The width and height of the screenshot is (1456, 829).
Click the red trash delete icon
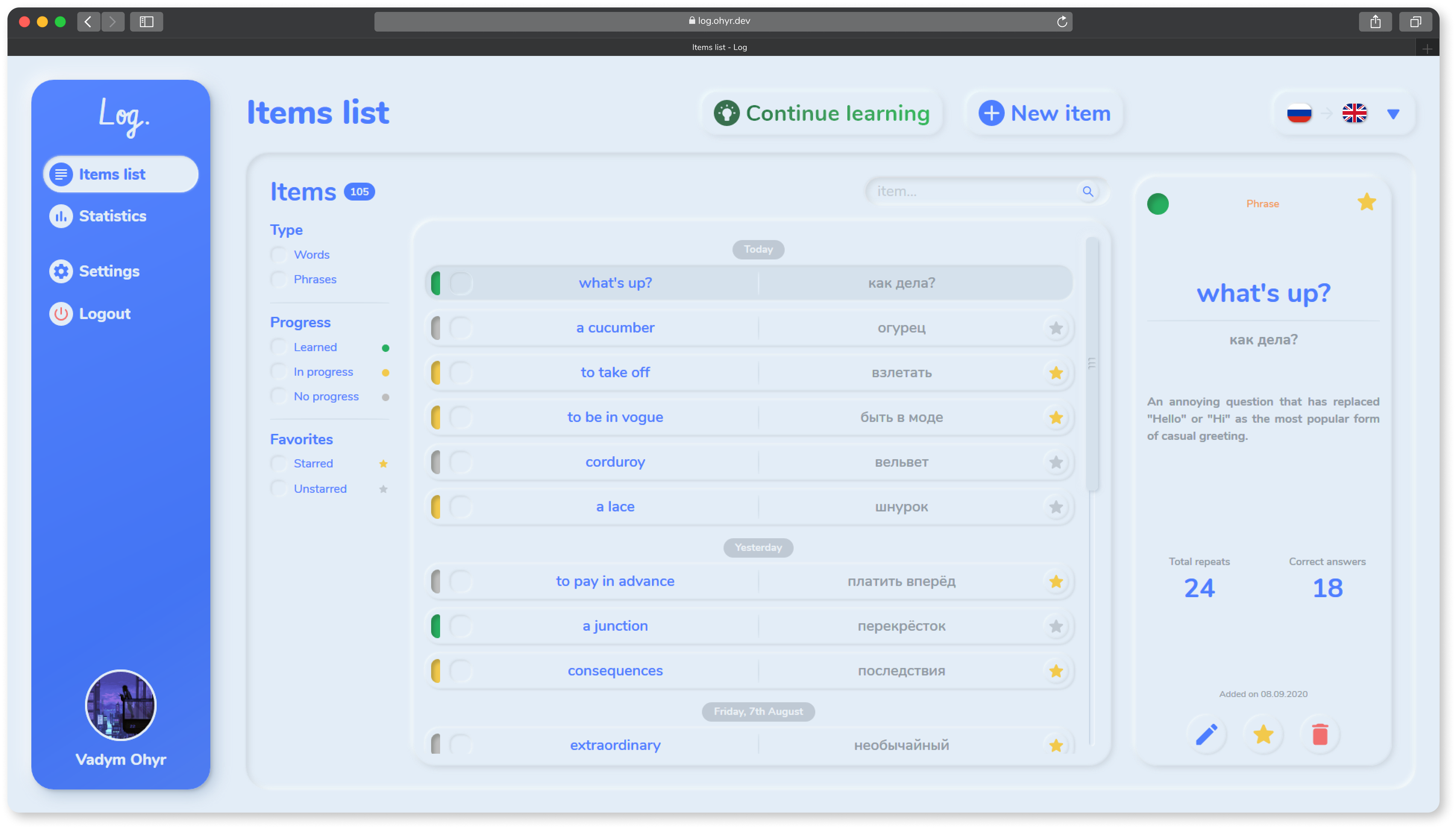[1320, 734]
